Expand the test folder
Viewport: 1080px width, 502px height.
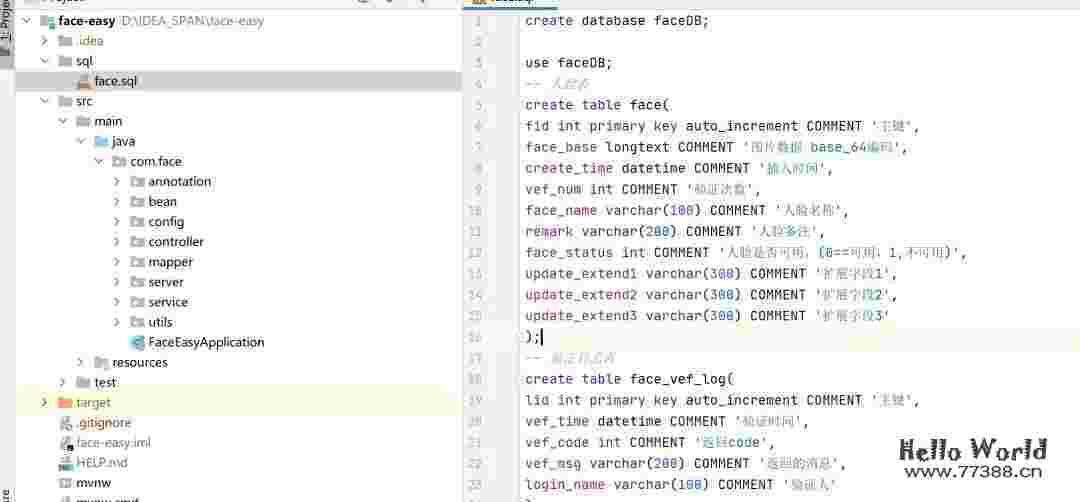(x=63, y=382)
